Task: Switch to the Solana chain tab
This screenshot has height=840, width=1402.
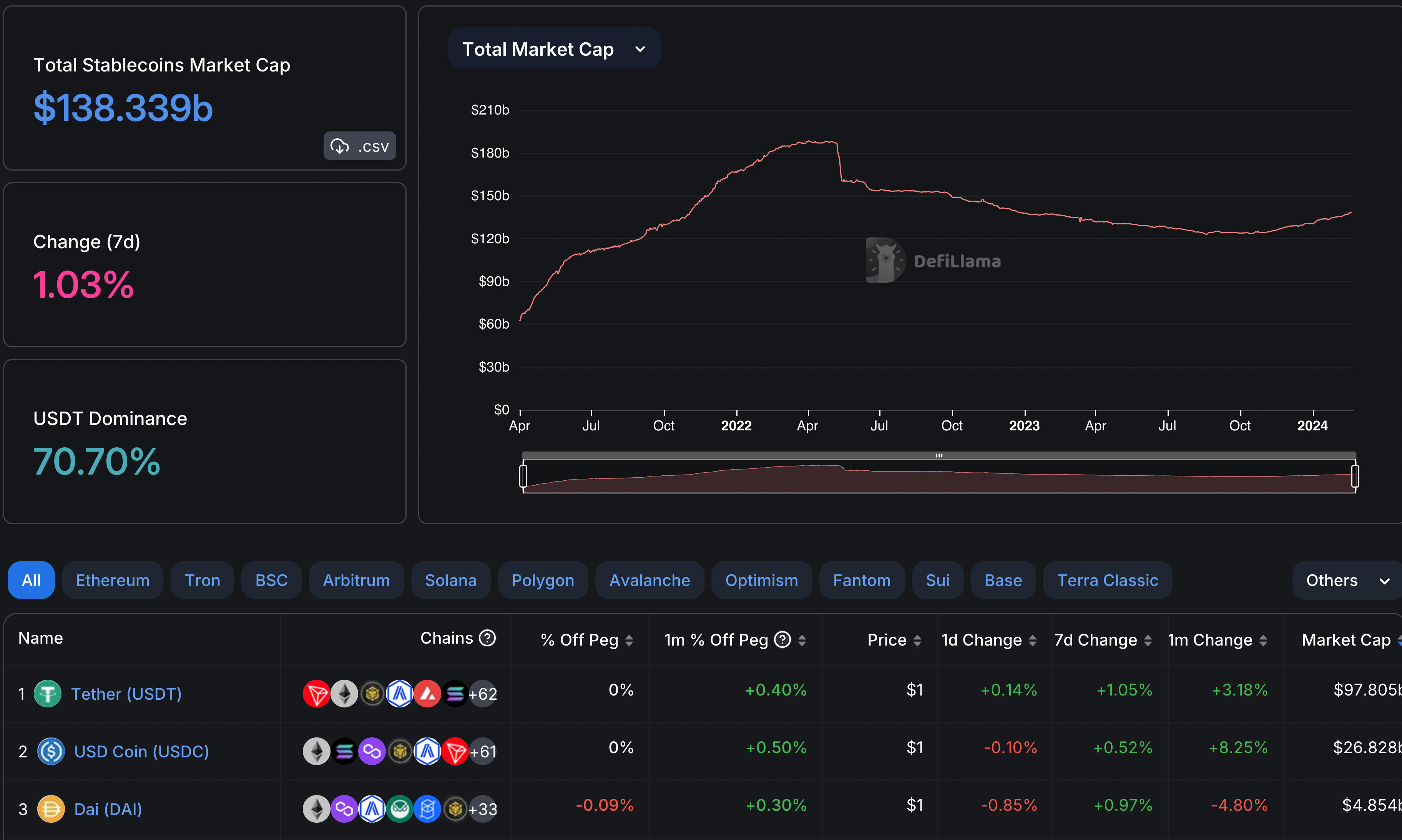Action: 450,580
